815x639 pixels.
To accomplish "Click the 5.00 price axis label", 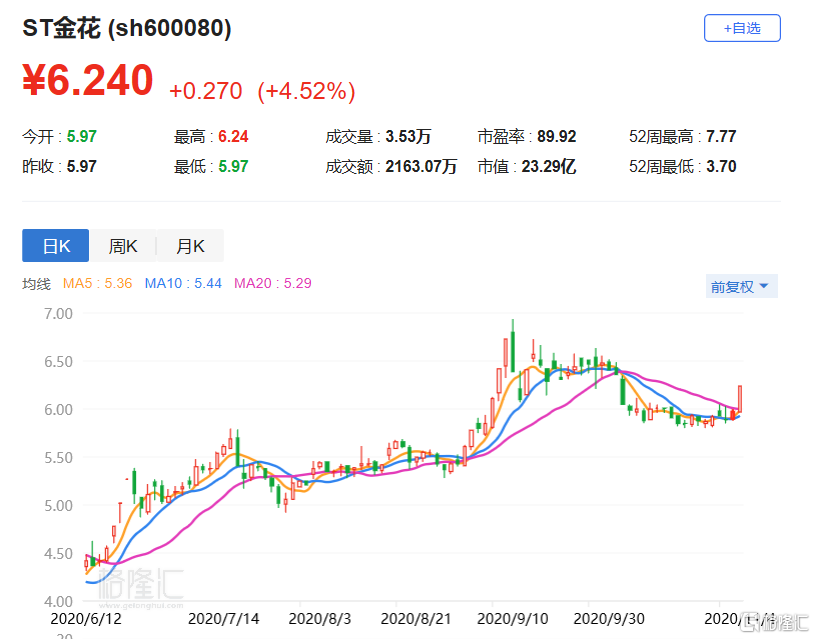I will 58,505.
